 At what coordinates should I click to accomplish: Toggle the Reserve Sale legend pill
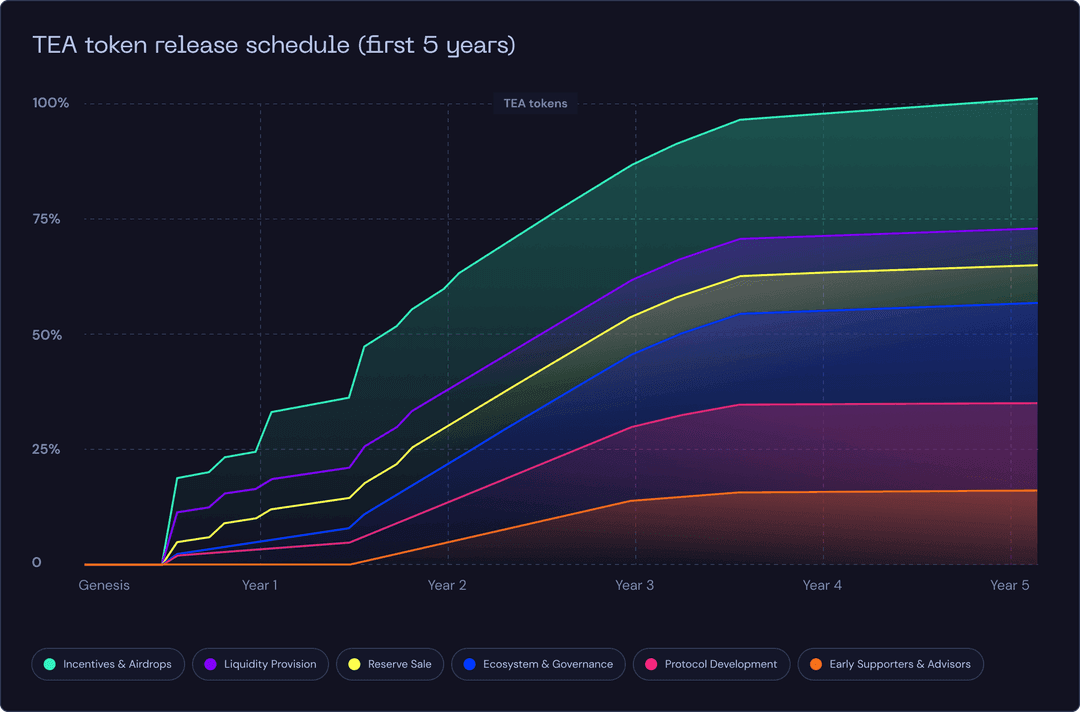tap(390, 664)
